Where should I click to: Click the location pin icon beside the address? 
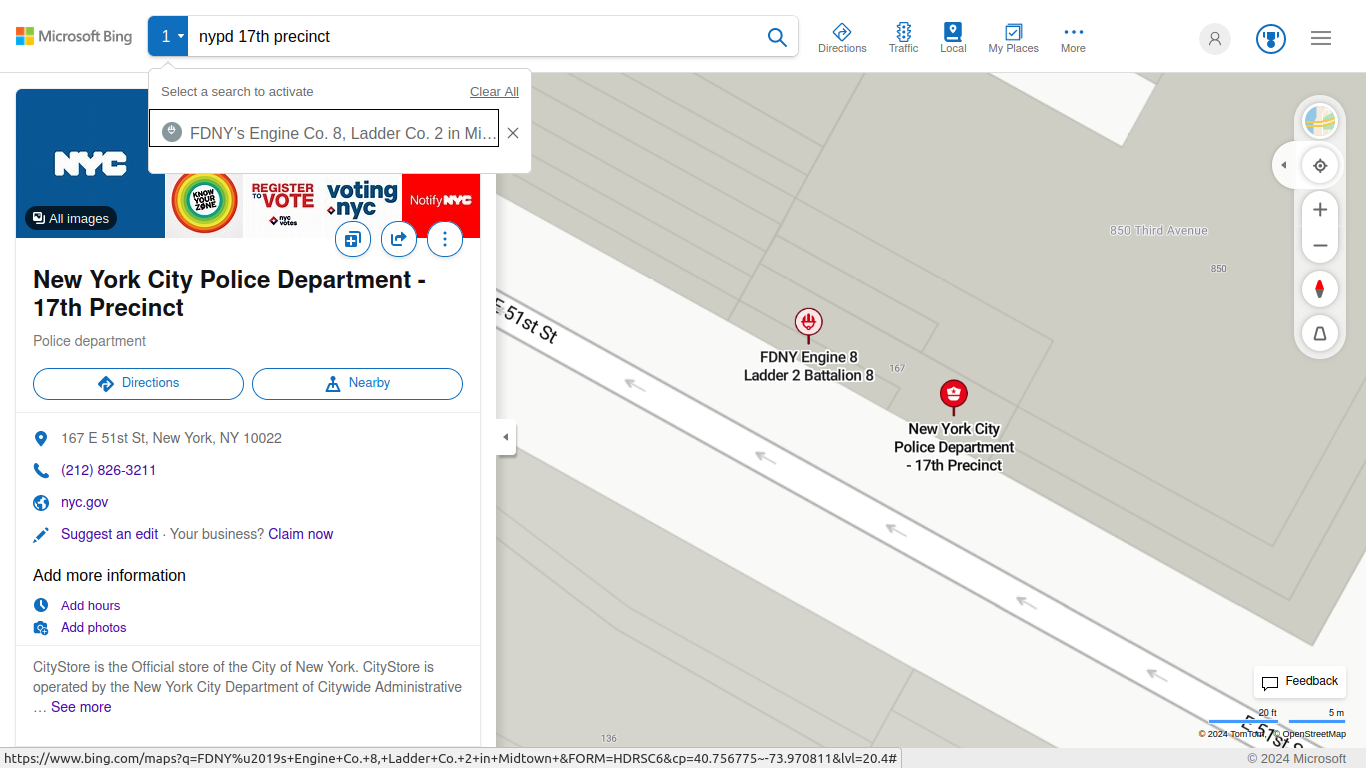tap(41, 439)
